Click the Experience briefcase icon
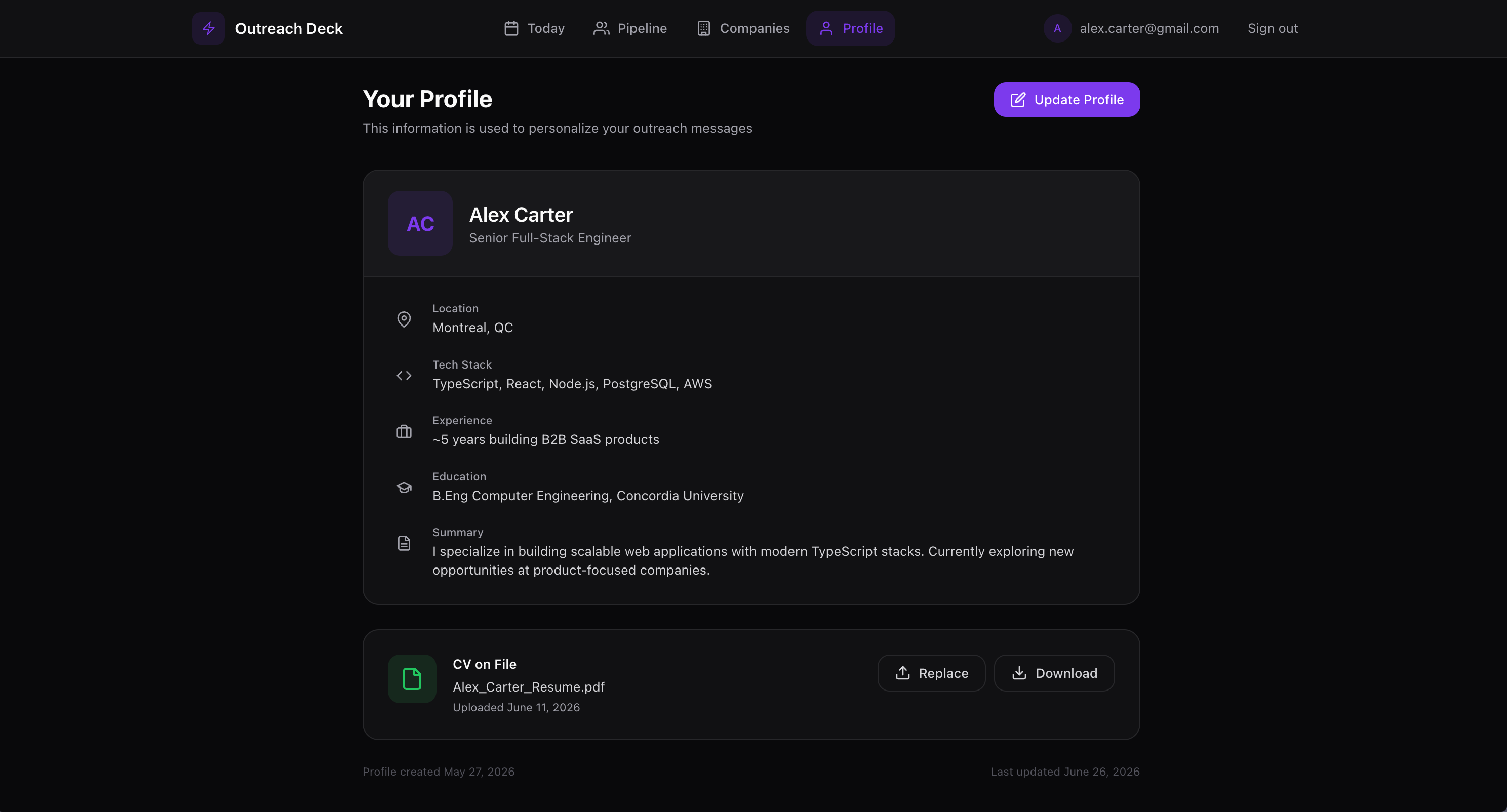 [x=404, y=431]
